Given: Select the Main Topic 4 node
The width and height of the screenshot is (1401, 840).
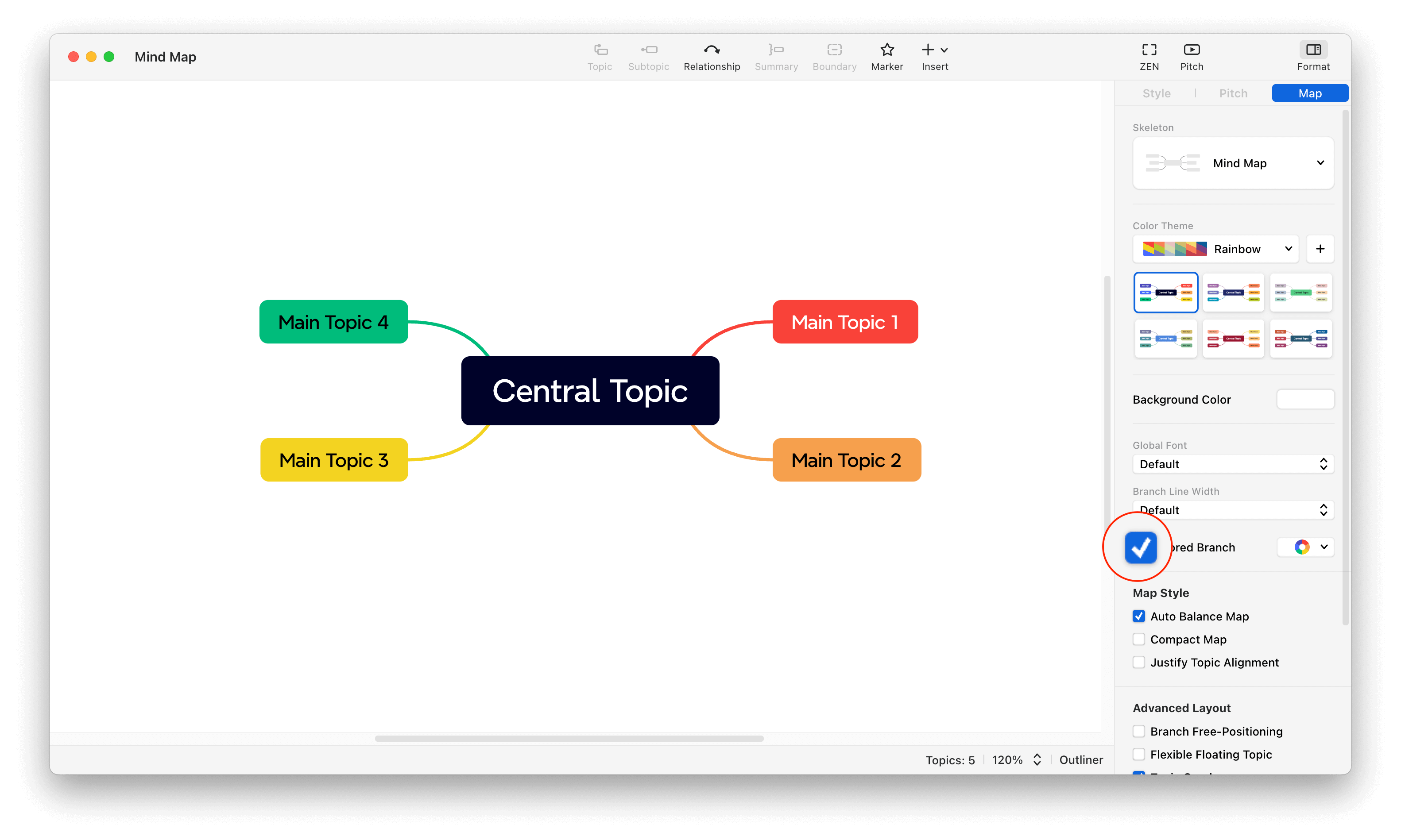Looking at the screenshot, I should tap(333, 321).
